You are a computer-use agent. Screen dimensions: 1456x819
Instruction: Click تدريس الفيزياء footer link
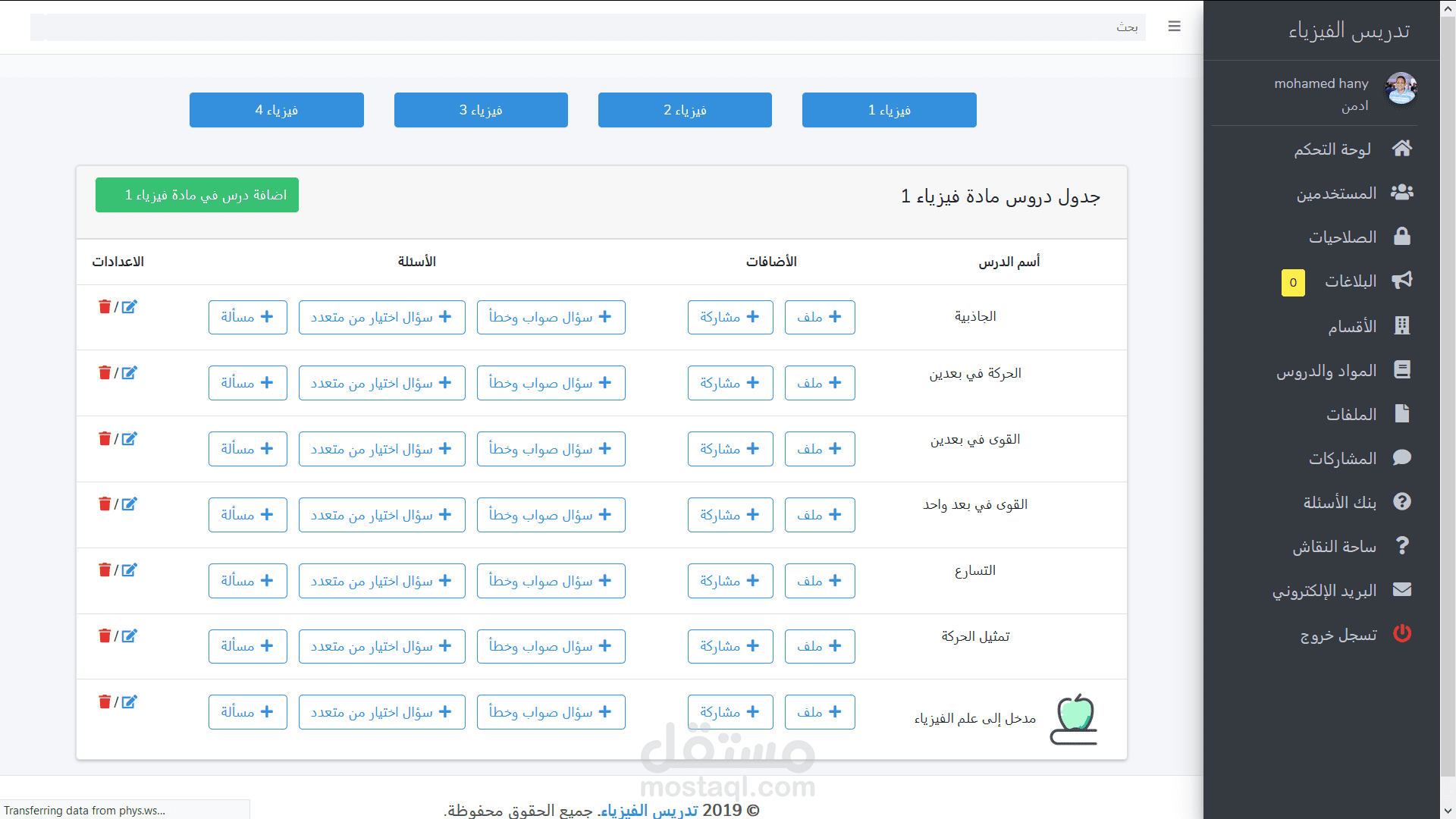649,810
